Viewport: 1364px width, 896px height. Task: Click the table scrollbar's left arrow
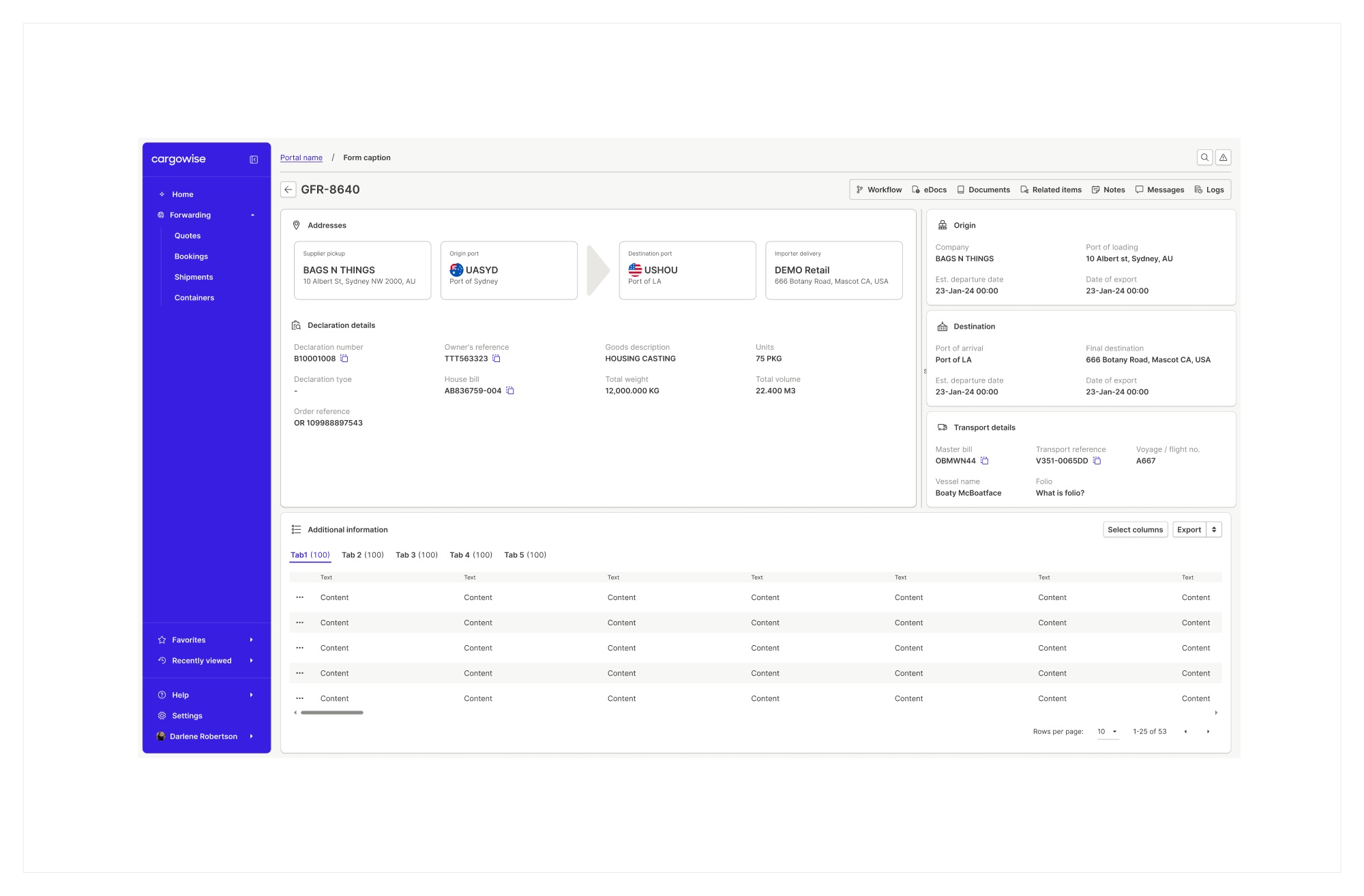(x=295, y=713)
